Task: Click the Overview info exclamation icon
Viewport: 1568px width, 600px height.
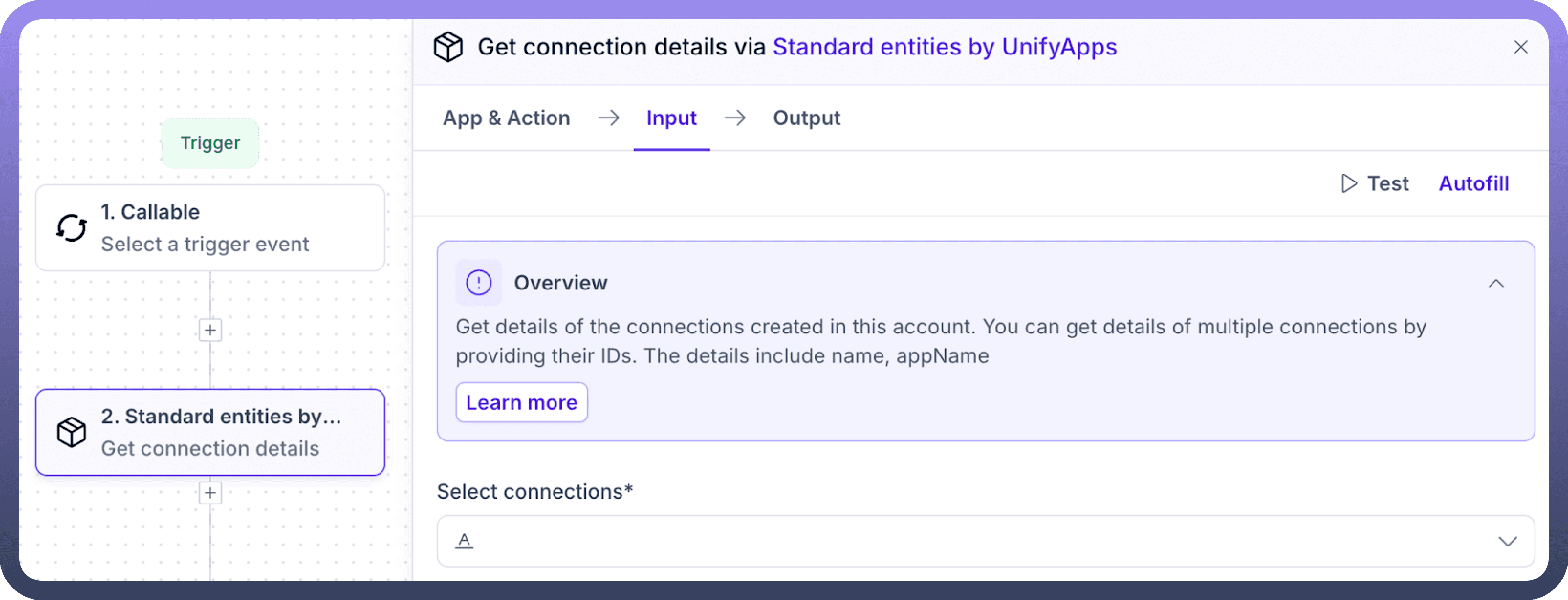Action: click(x=479, y=283)
